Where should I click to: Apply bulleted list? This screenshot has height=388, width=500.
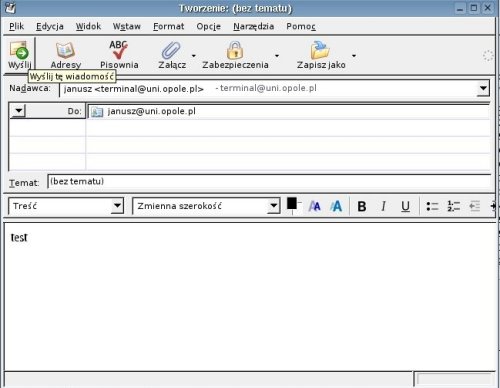432,206
